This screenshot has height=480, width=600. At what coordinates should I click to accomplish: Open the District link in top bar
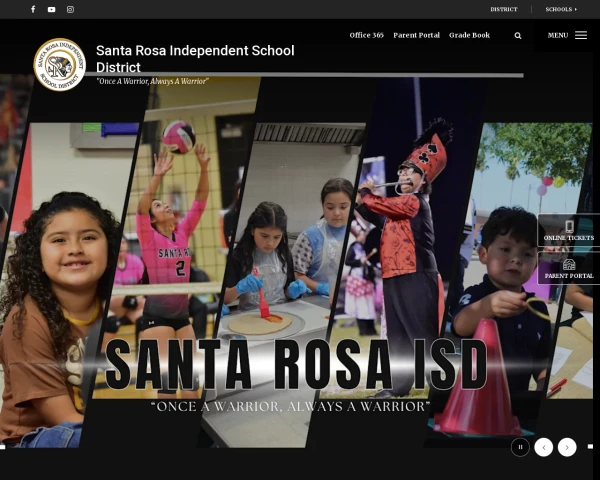click(503, 9)
